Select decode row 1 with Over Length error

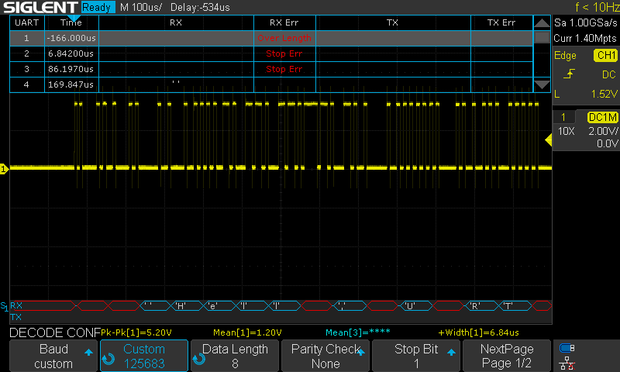pyautogui.click(x=271, y=38)
